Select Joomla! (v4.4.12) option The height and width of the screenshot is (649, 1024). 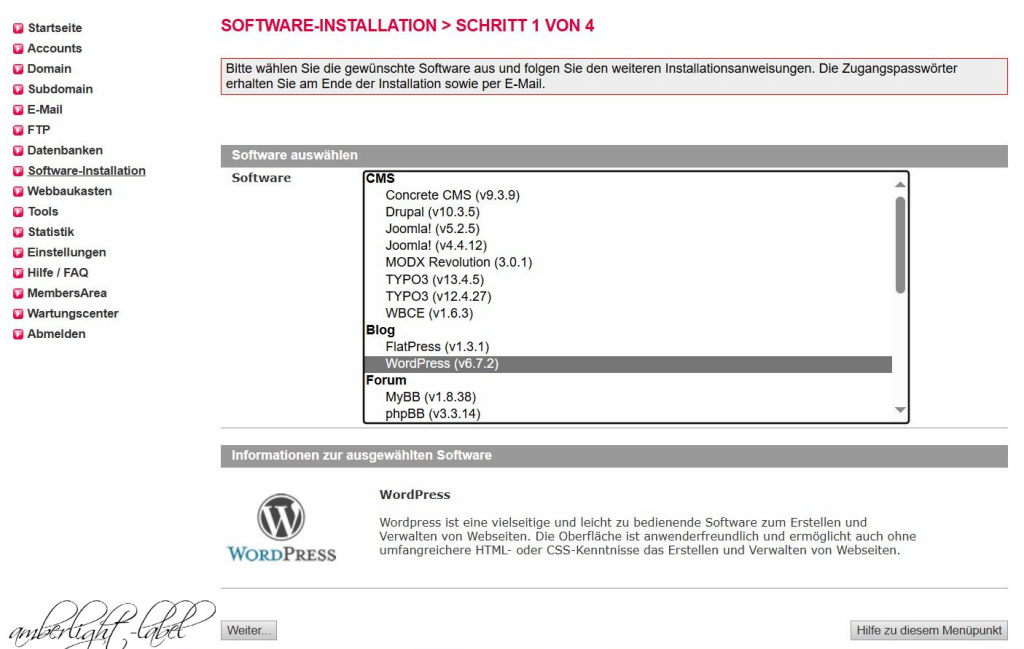pos(628,246)
